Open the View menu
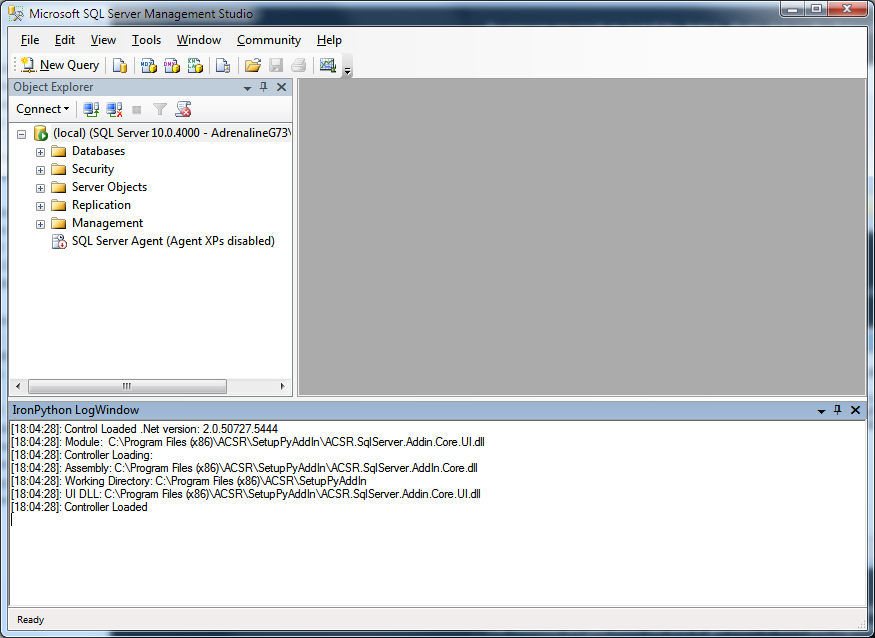Viewport: 875px width, 638px height. 103,40
